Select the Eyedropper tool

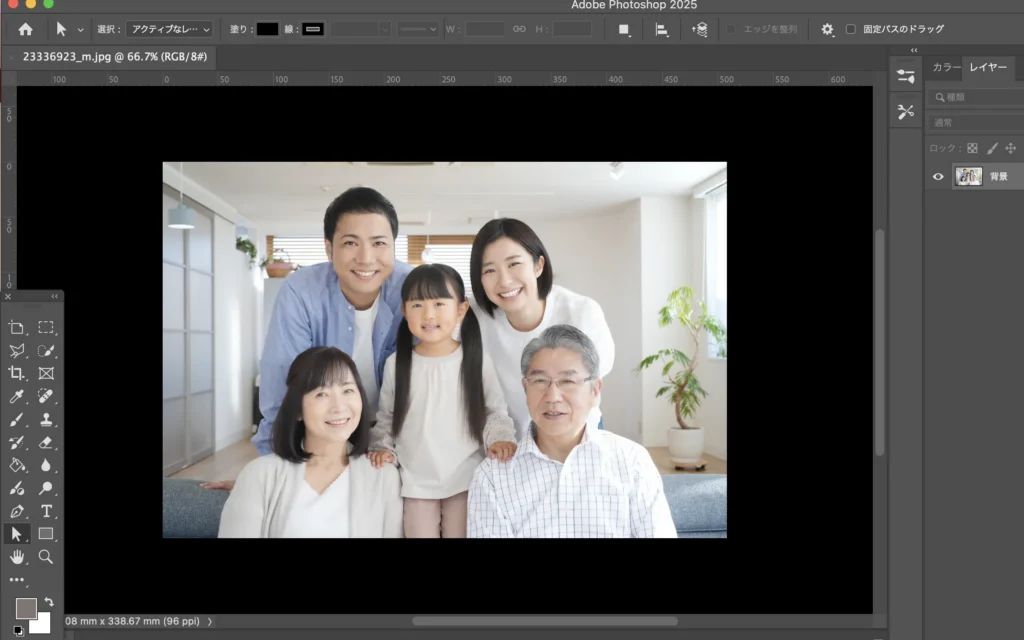(x=17, y=397)
